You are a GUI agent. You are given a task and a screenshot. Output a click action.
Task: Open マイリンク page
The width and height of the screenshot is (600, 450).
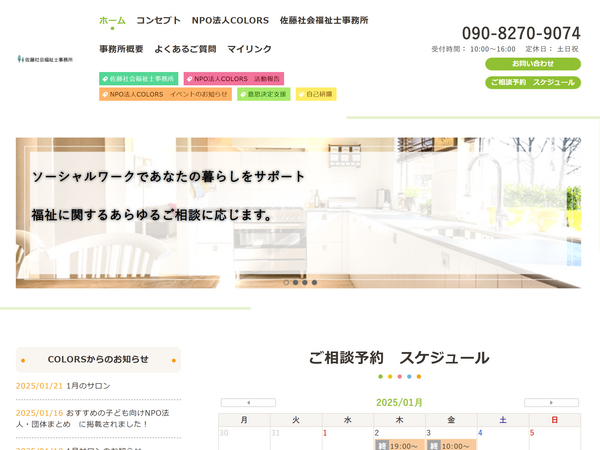click(x=249, y=49)
